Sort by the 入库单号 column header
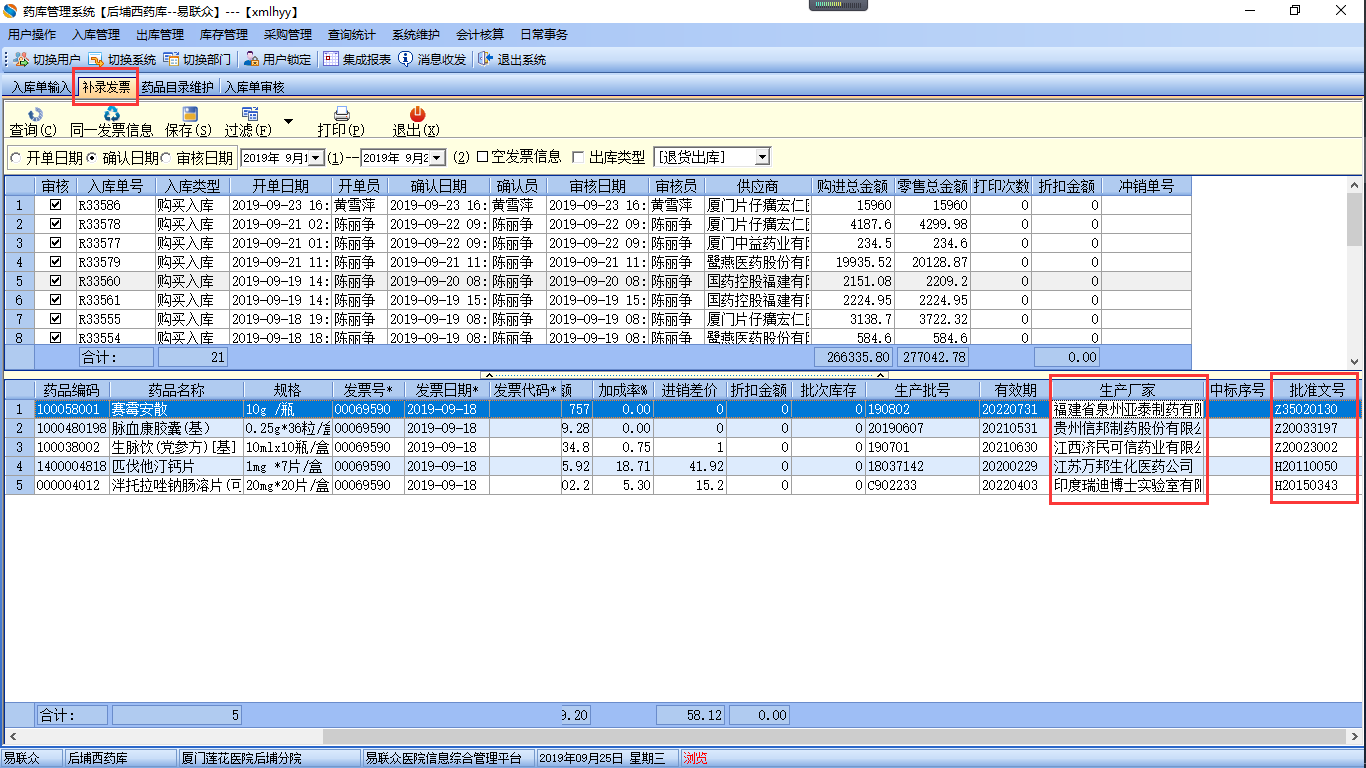1366x768 pixels. [115, 186]
